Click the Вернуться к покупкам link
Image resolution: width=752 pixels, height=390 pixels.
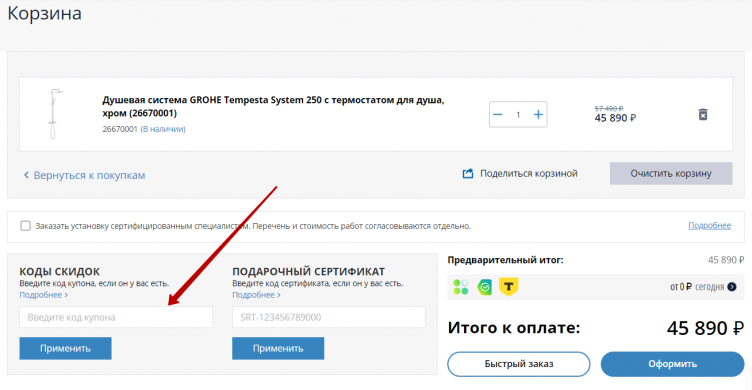(x=84, y=175)
